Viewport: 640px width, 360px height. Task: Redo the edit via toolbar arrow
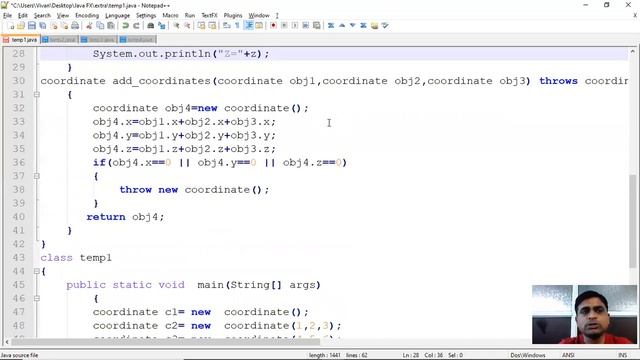[136, 26]
